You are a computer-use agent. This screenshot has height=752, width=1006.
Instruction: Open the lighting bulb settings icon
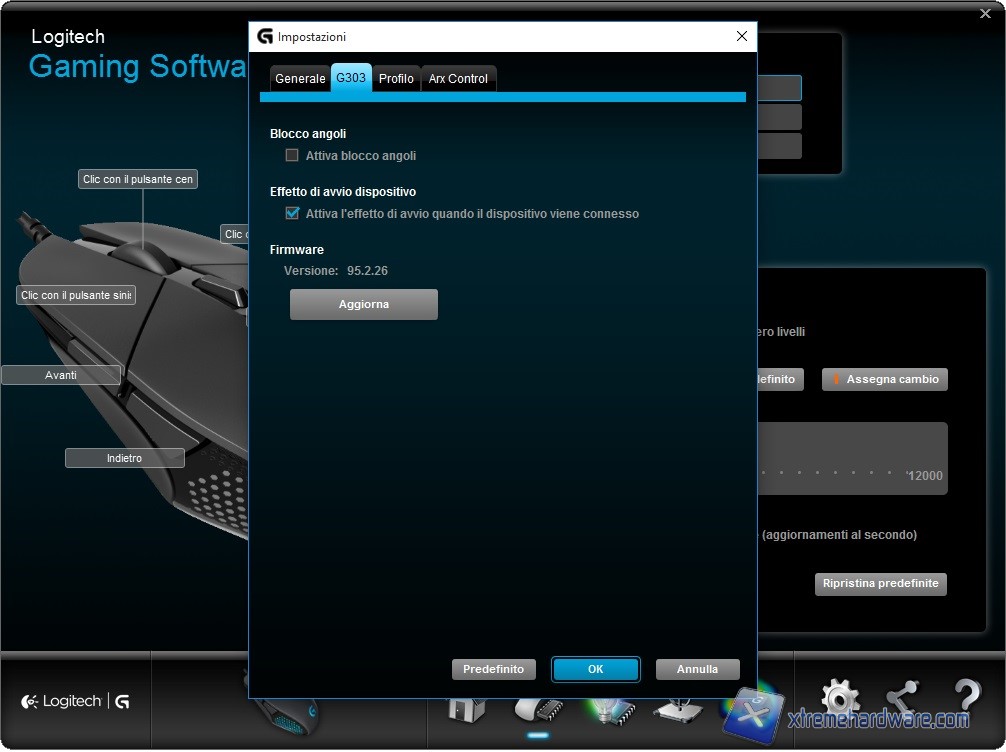coord(609,709)
